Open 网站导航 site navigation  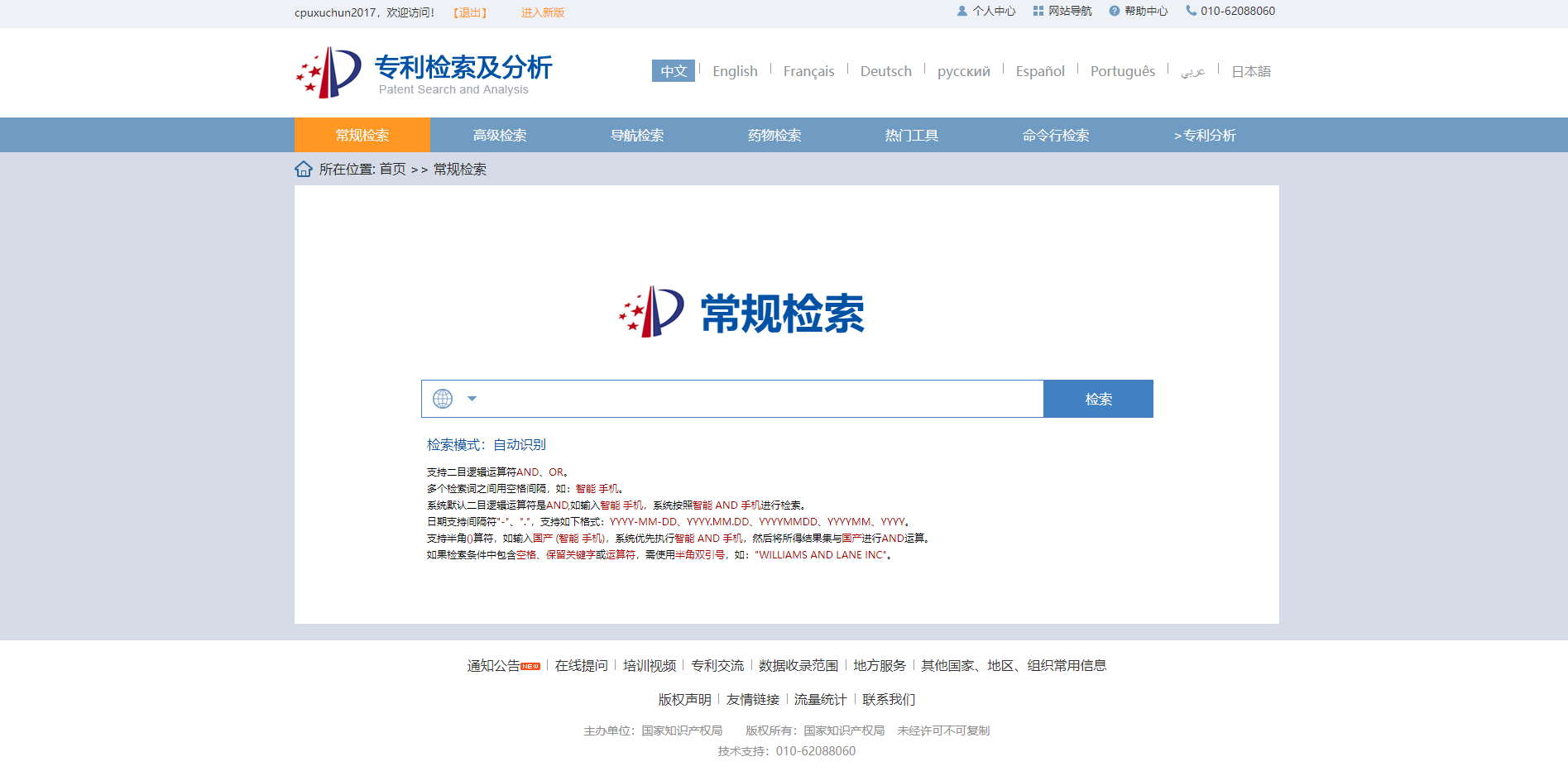[1062, 12]
